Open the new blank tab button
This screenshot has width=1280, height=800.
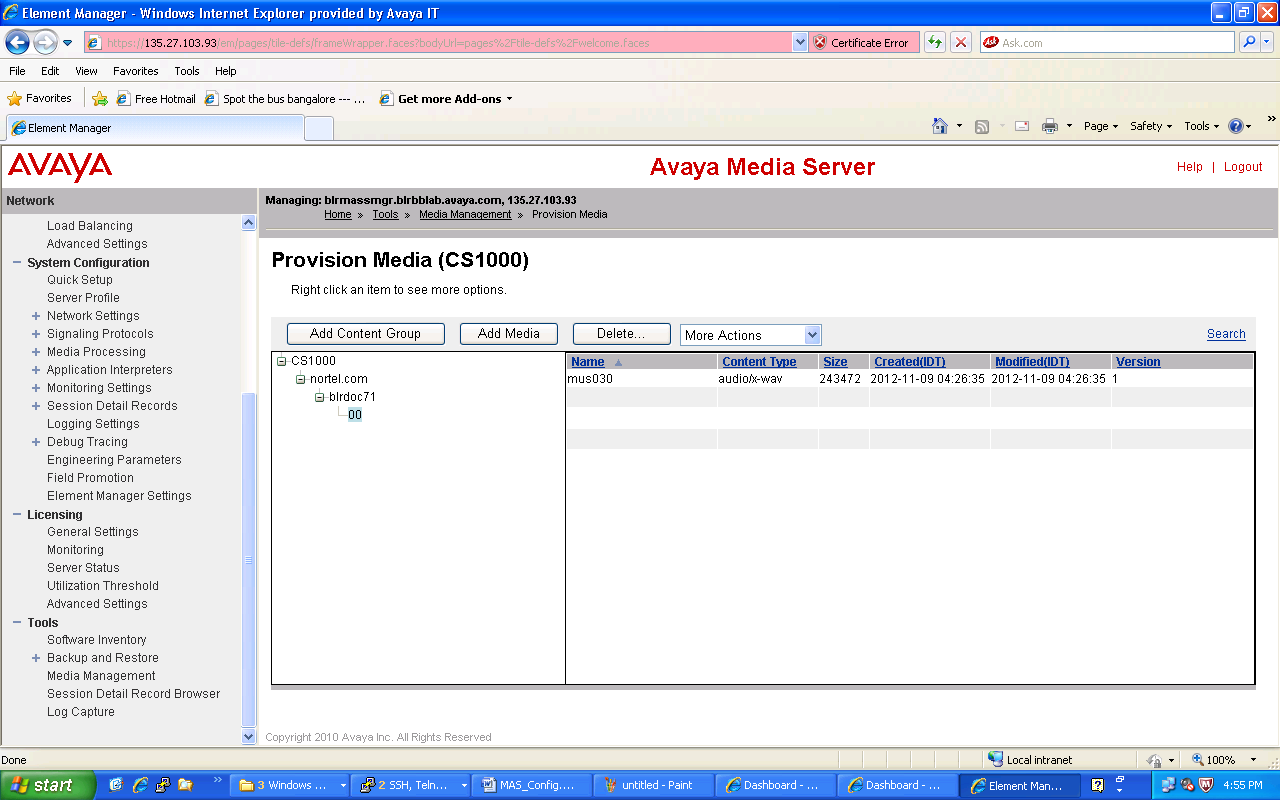(319, 128)
